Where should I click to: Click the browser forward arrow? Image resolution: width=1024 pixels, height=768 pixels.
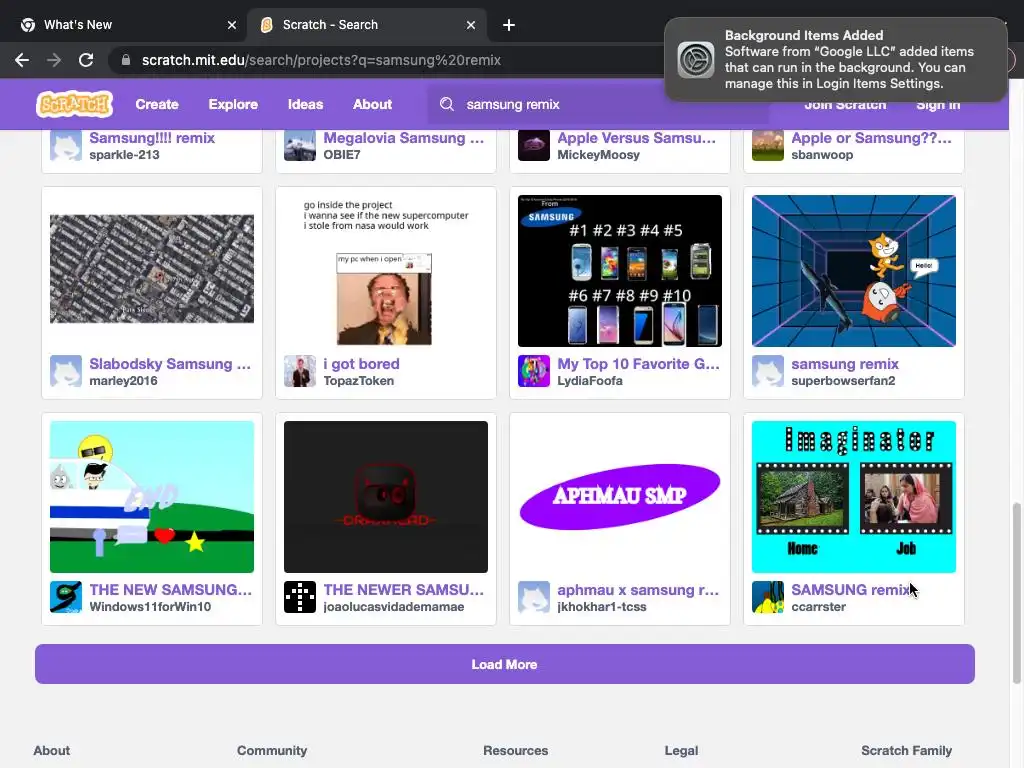[x=54, y=60]
